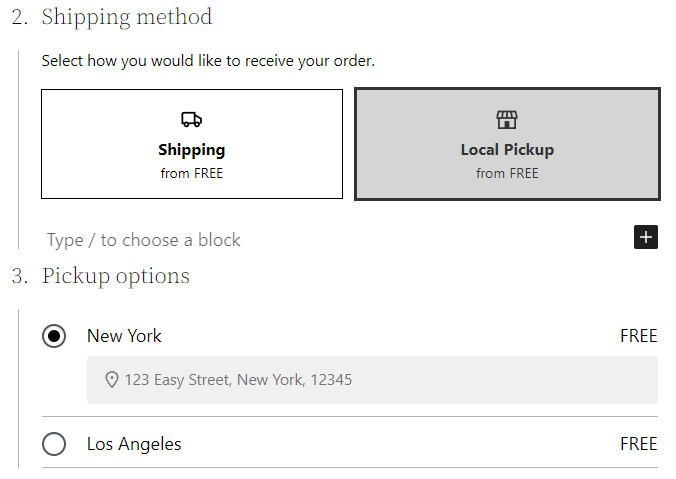Click the "Select how you would like" description
This screenshot has height=479, width=676.
tap(208, 61)
